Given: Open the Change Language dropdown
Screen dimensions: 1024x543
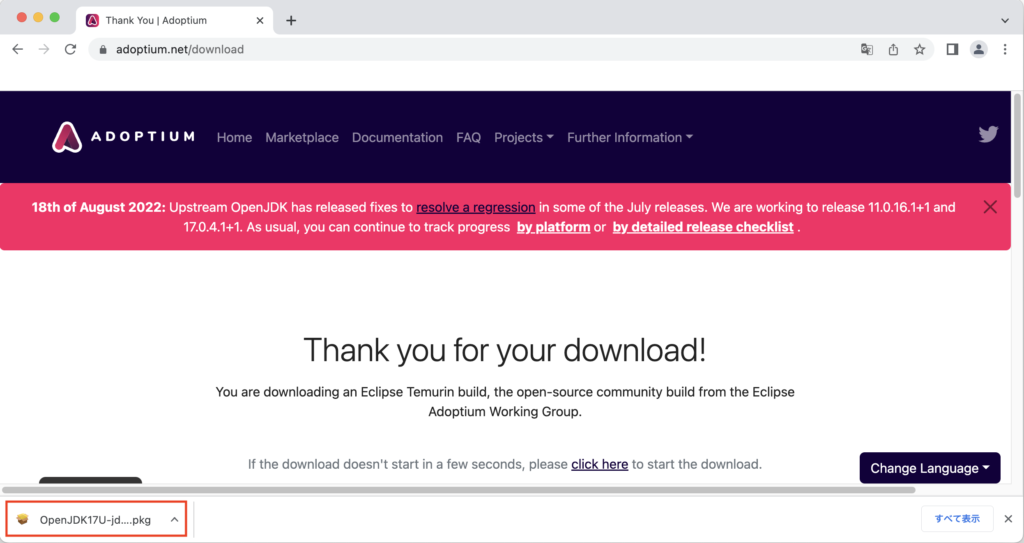Looking at the screenshot, I should 930,468.
